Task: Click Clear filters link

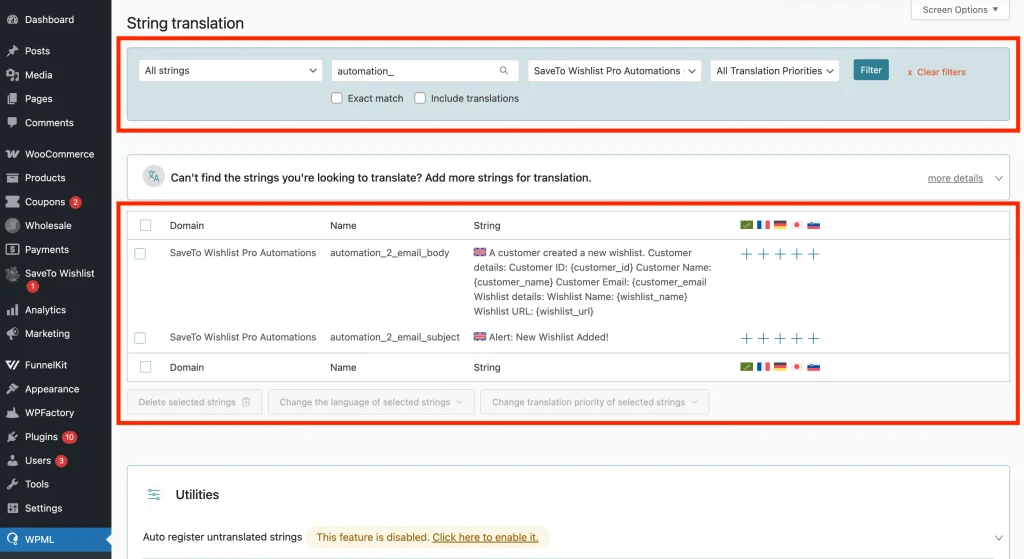Action: pyautogui.click(x=936, y=72)
